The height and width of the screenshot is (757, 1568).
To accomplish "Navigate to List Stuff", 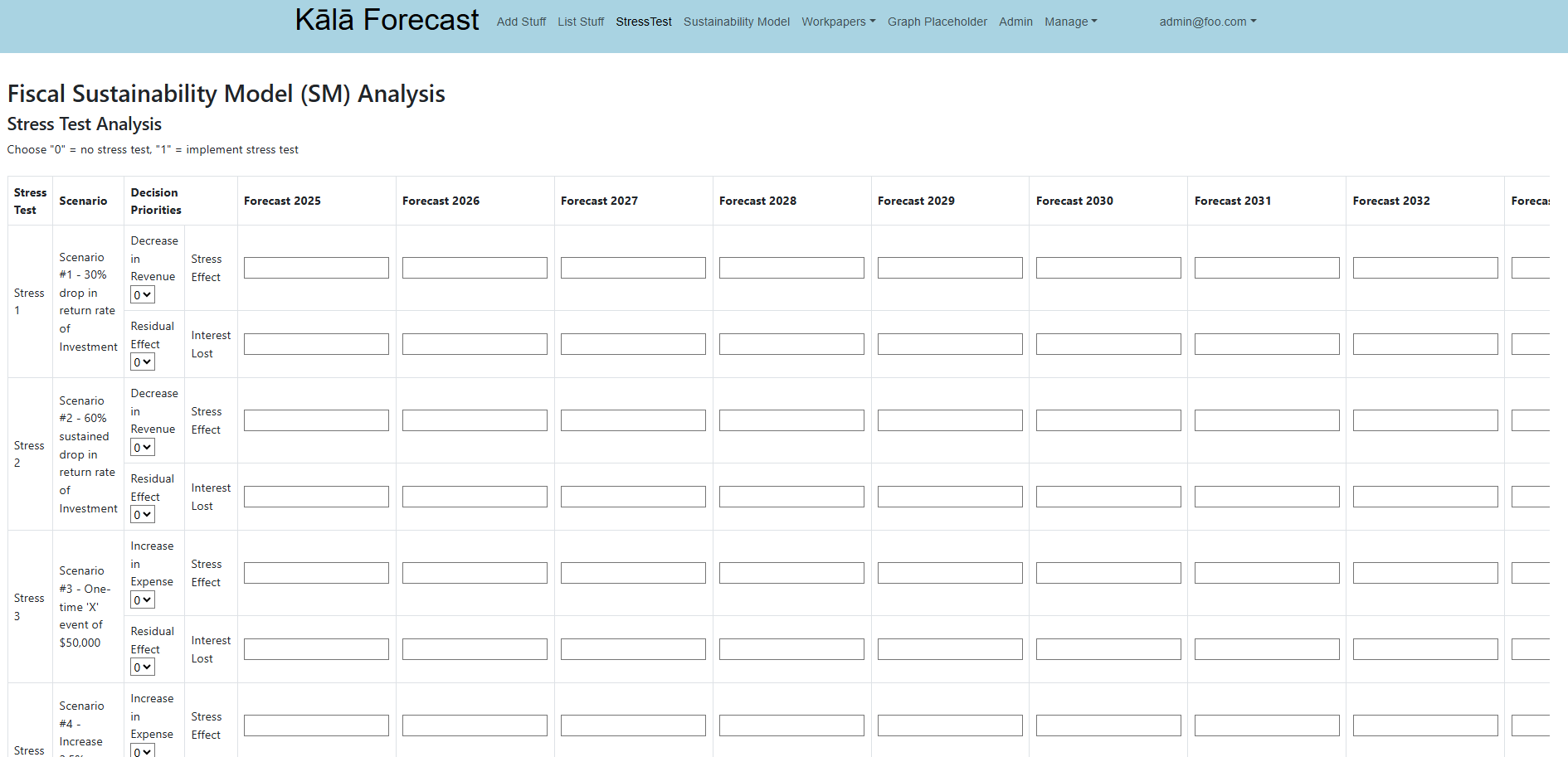I will (581, 22).
